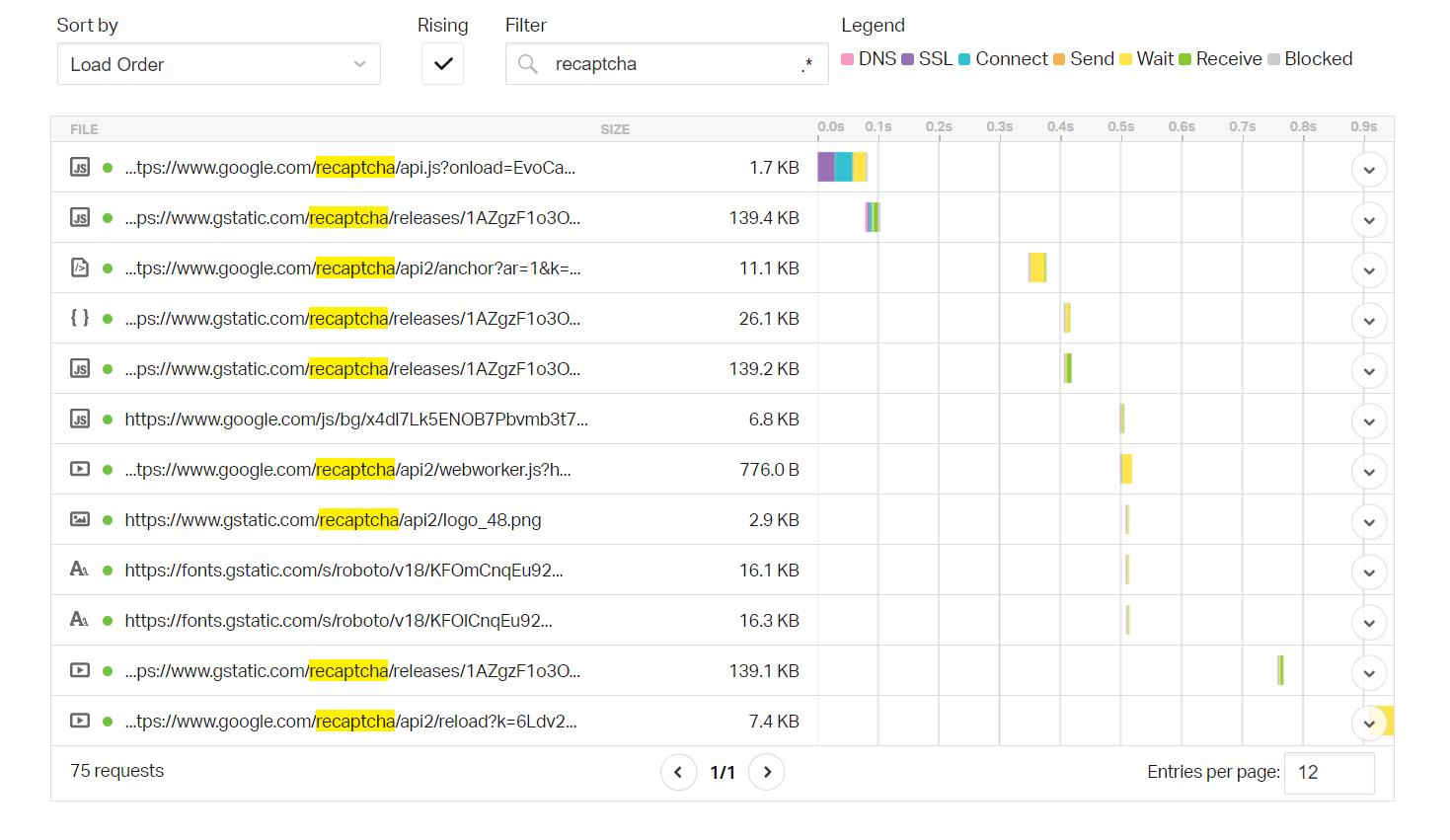Click the JS file icon for api.js row

click(x=80, y=168)
